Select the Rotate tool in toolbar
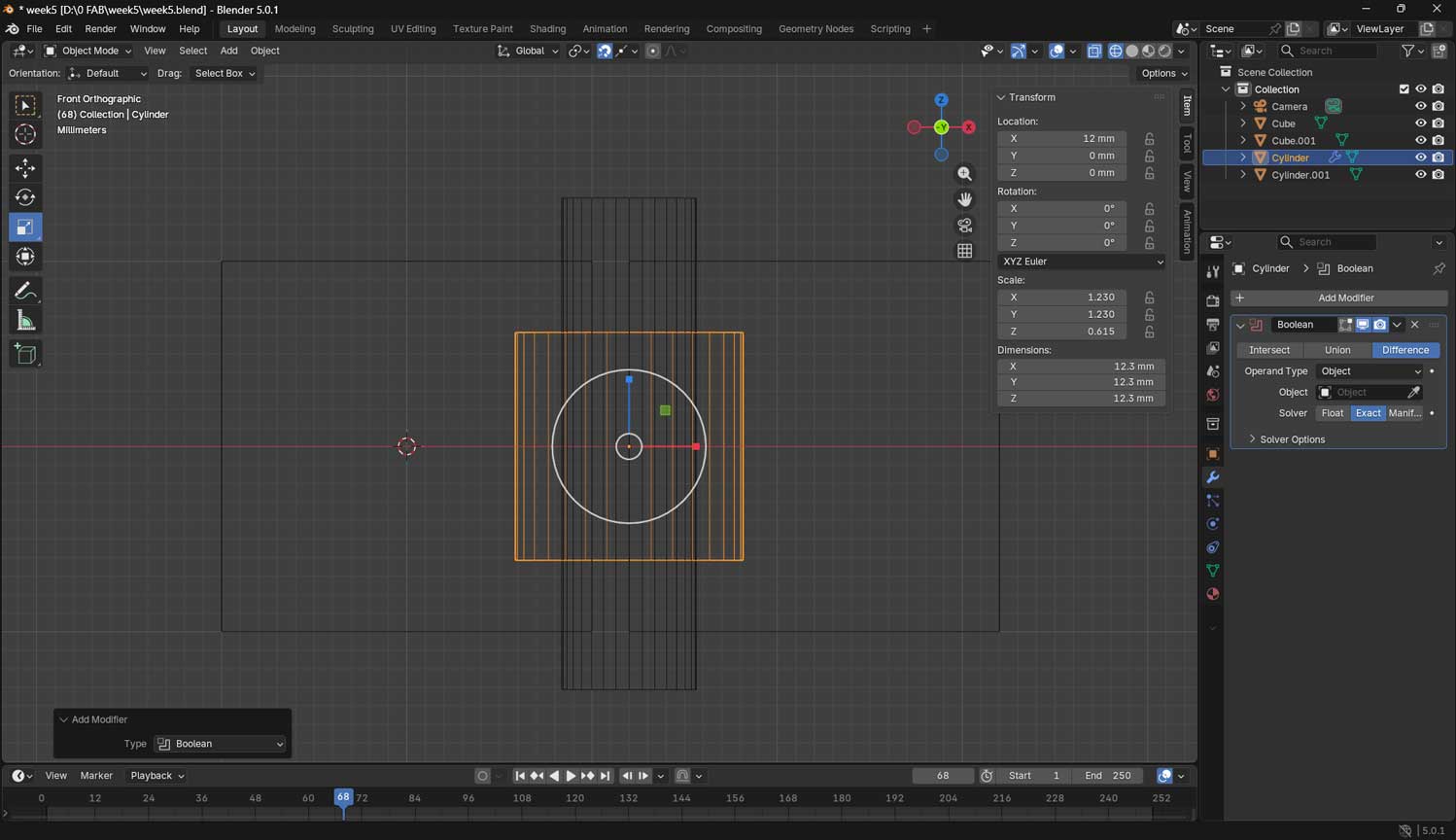This screenshot has height=840, width=1456. (x=25, y=197)
